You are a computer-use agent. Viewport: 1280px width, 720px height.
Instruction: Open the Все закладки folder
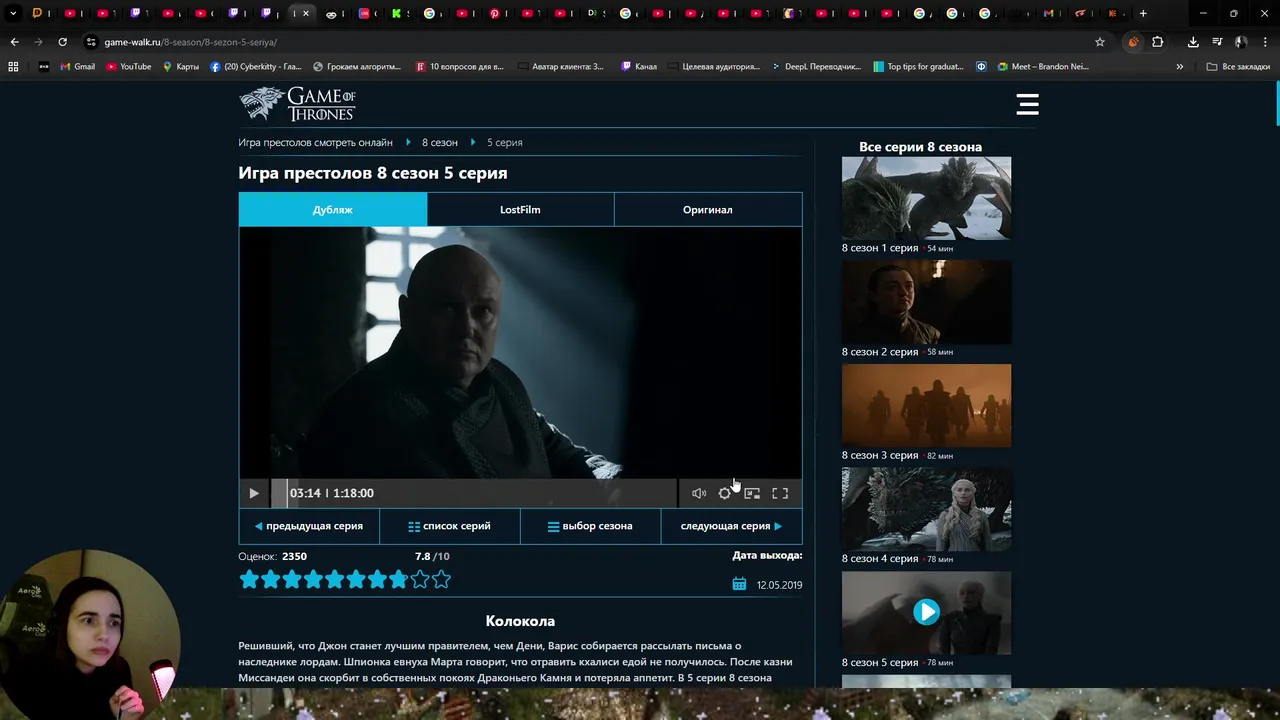tap(1238, 67)
